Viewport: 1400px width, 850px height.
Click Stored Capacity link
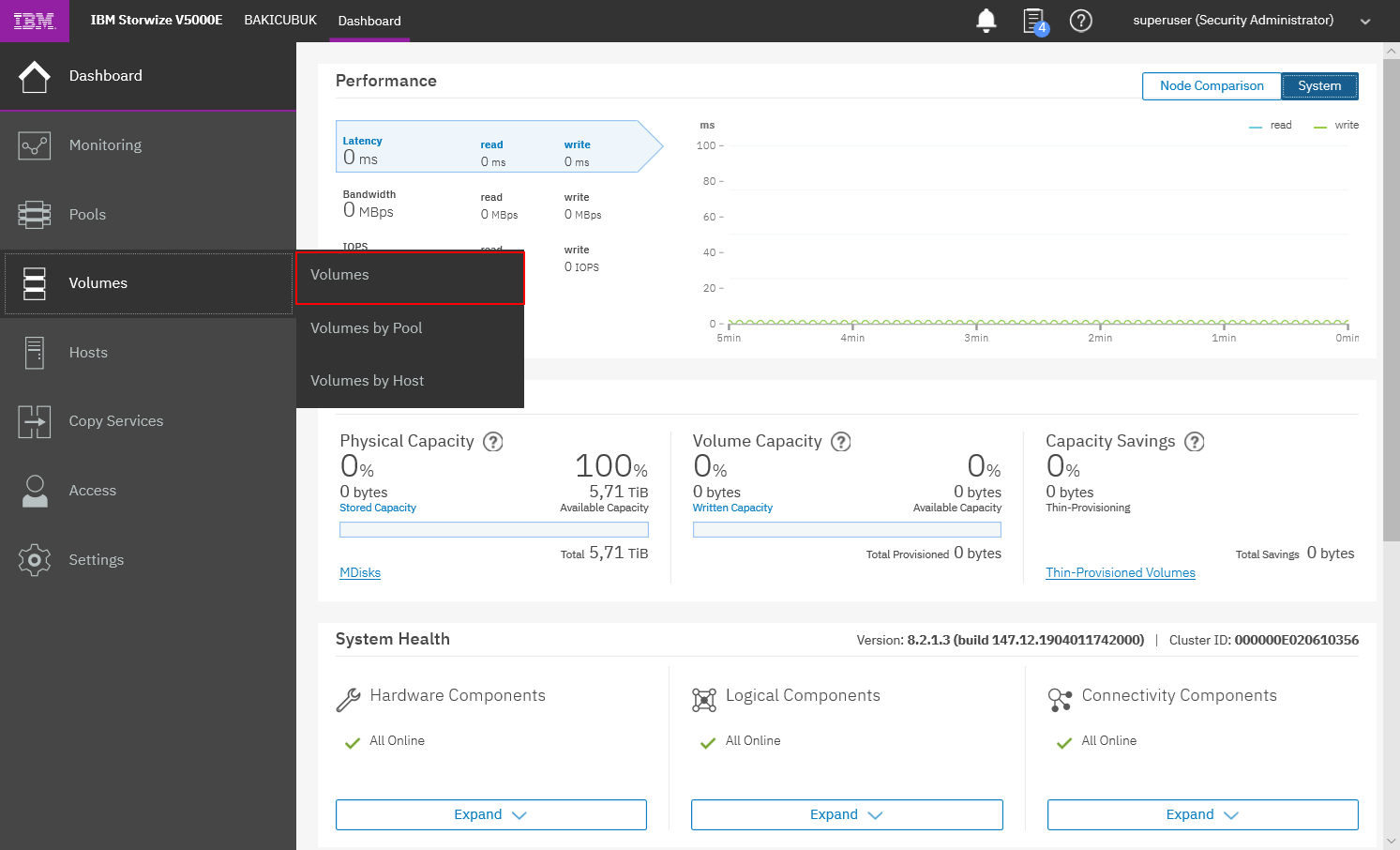pos(378,508)
